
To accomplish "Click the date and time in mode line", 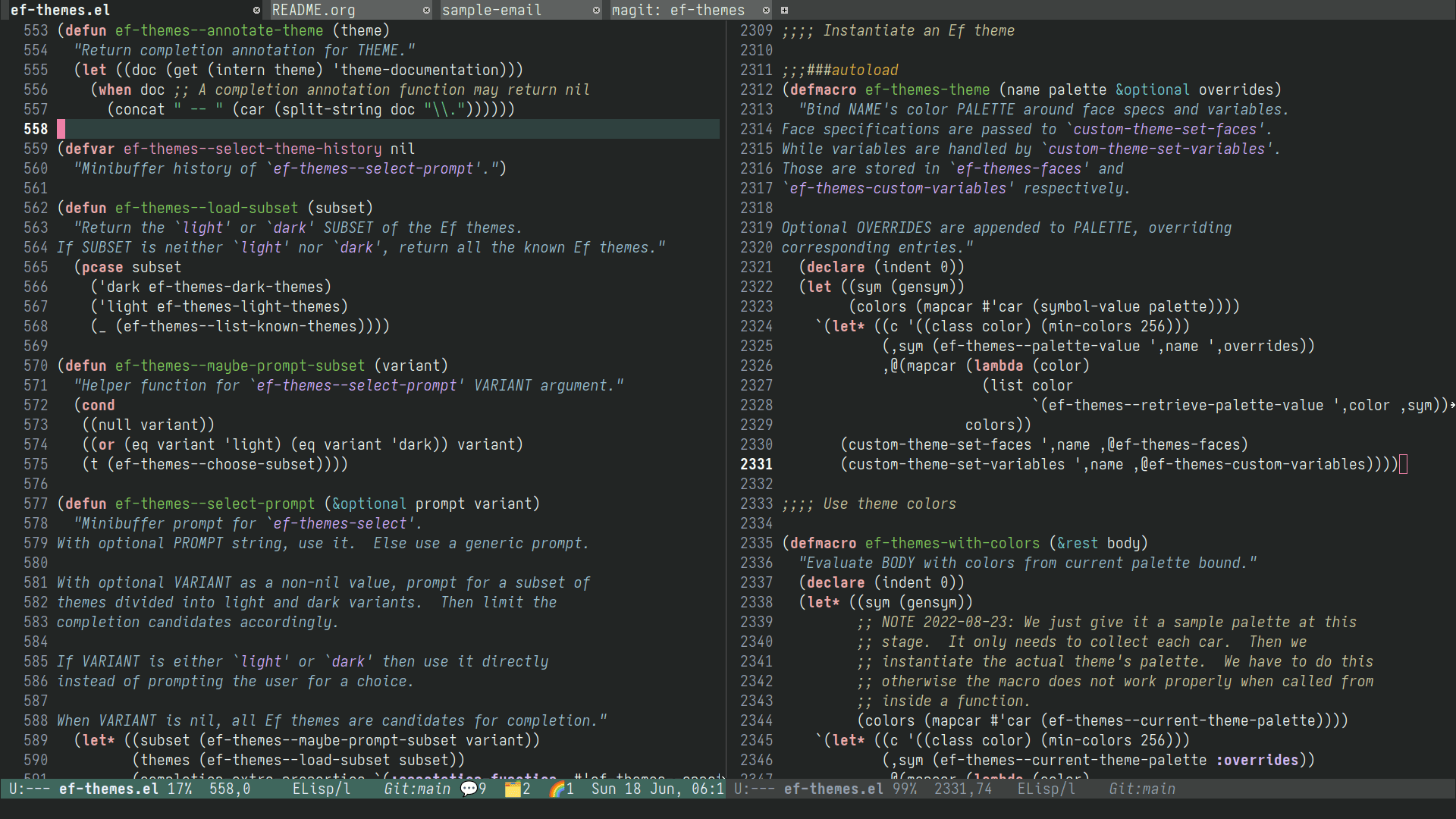I will click(x=657, y=789).
